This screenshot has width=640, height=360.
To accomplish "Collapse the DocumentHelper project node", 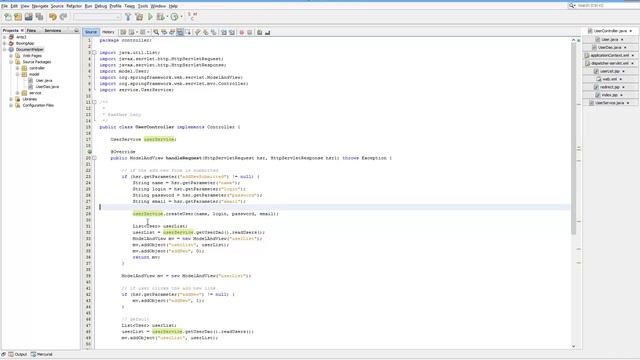I will 4,49.
